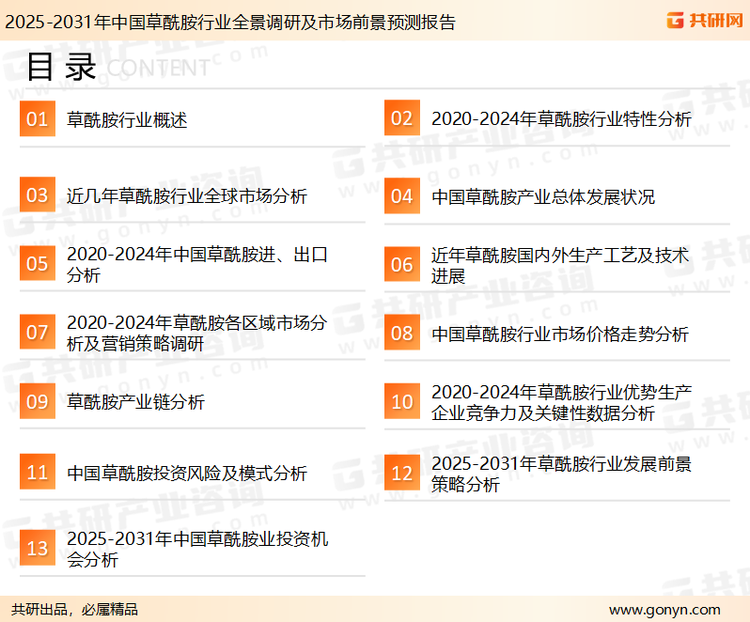The image size is (750, 622).
Task: Click the orange 06 number badge
Action: pyautogui.click(x=402, y=264)
